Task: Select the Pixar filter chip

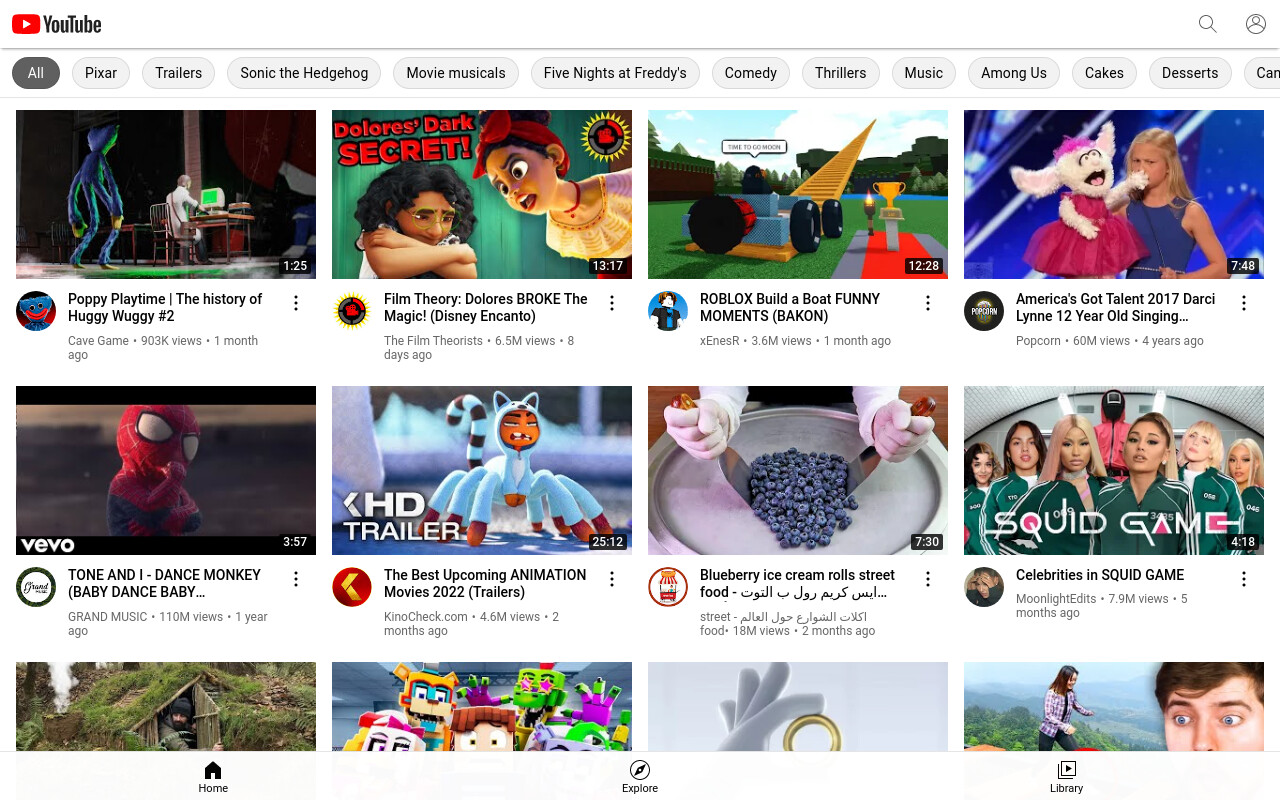Action: [101, 73]
